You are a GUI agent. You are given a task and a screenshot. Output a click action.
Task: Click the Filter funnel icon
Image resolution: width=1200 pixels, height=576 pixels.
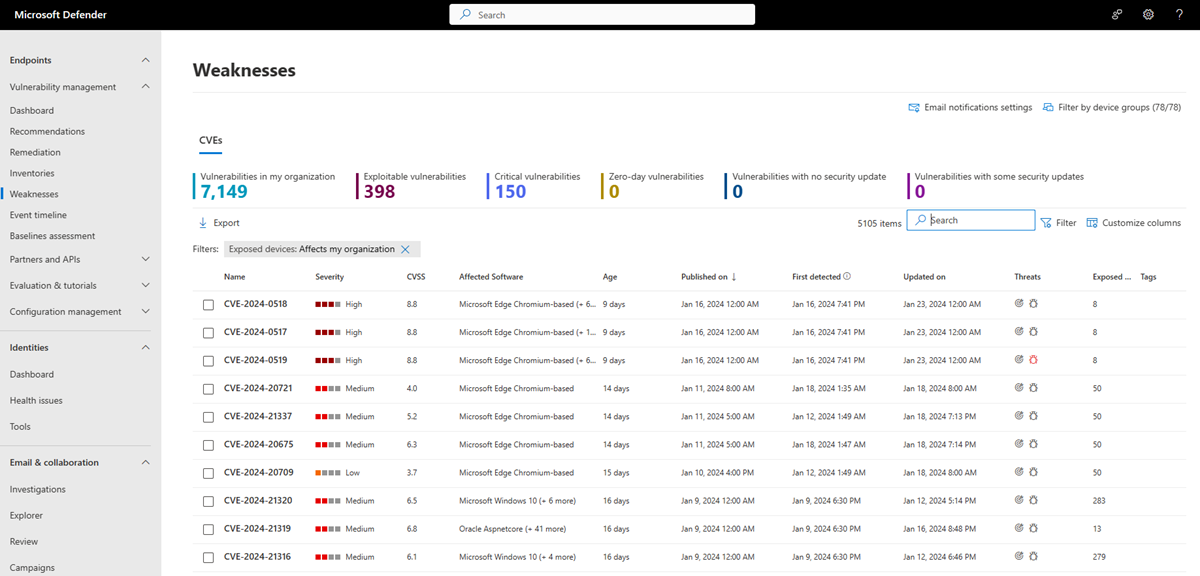[1046, 223]
